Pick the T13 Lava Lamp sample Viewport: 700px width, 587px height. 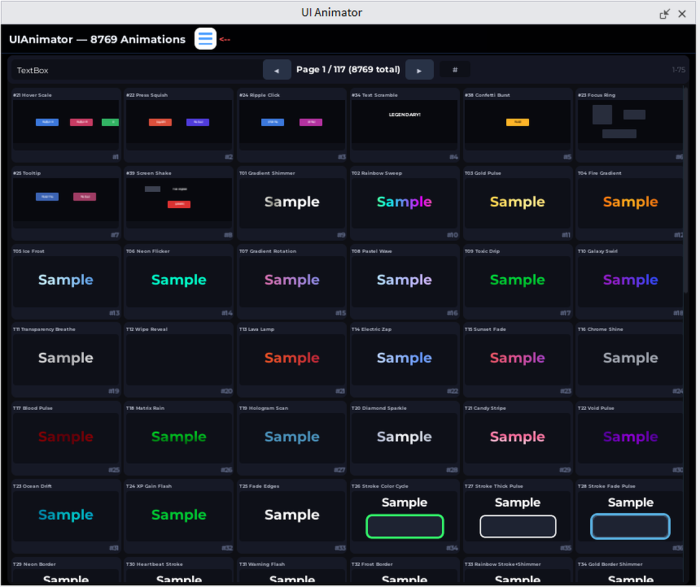click(292, 358)
